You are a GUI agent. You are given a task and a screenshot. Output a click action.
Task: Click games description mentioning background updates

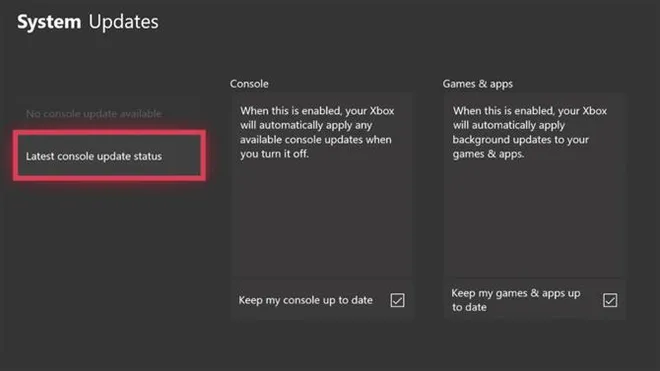click(530, 132)
